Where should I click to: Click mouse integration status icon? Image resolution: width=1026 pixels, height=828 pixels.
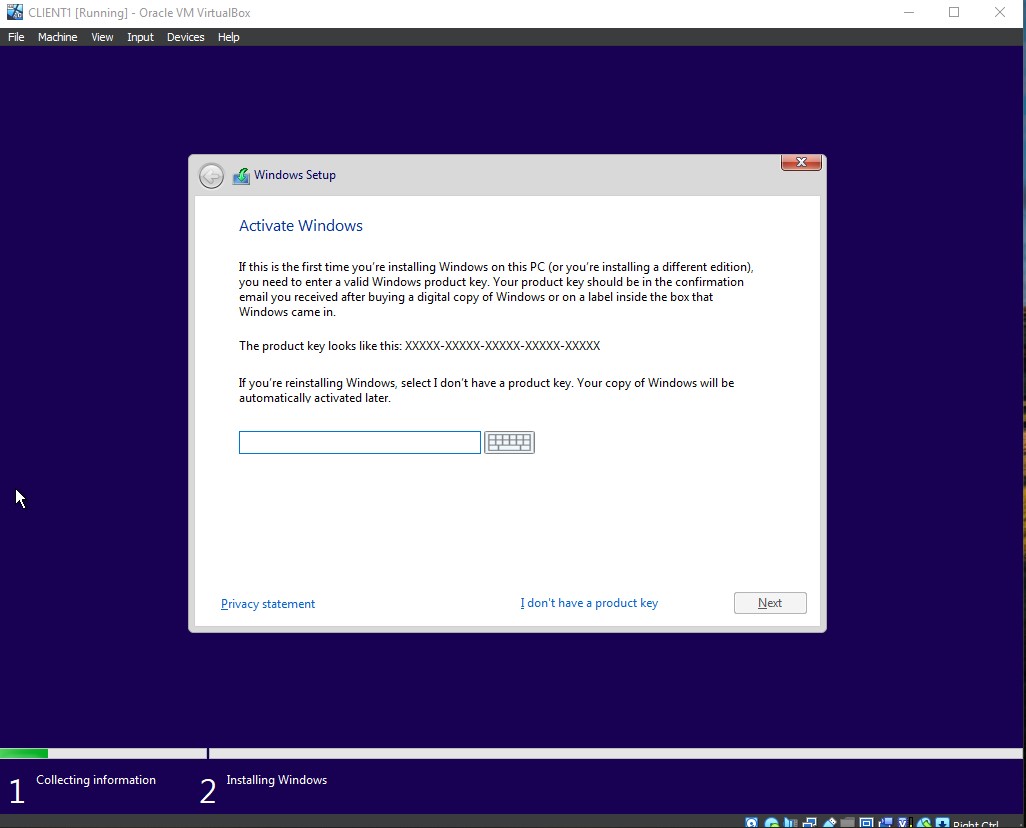point(924,823)
